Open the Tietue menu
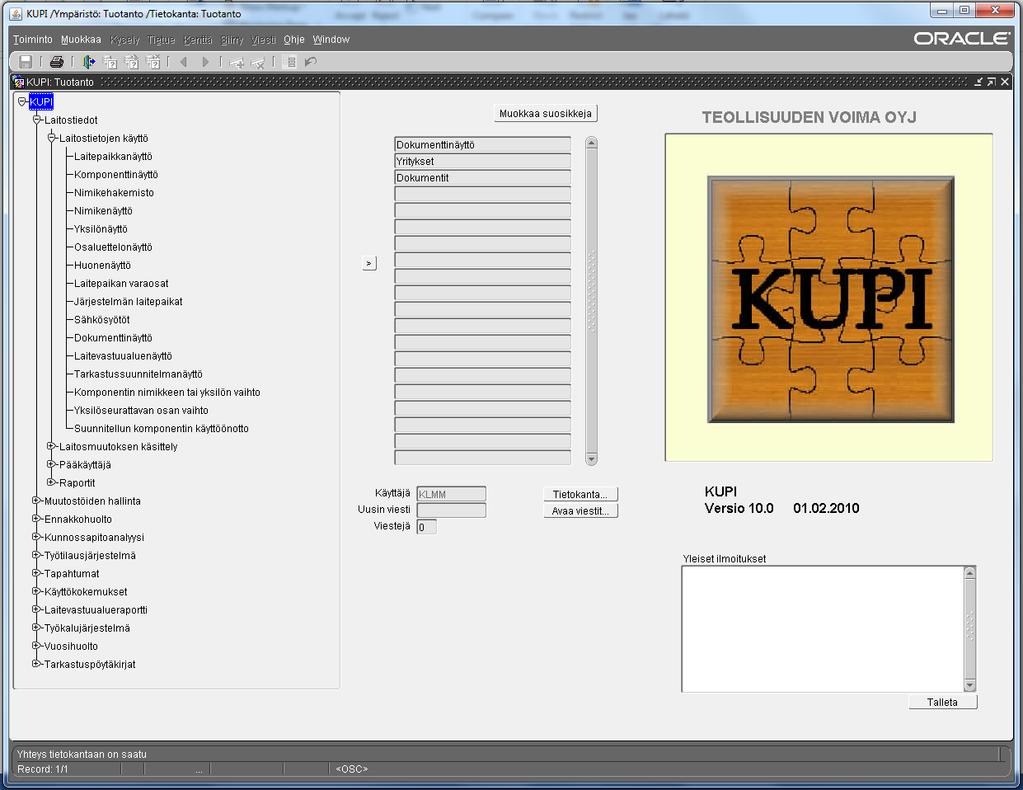 [x=161, y=40]
